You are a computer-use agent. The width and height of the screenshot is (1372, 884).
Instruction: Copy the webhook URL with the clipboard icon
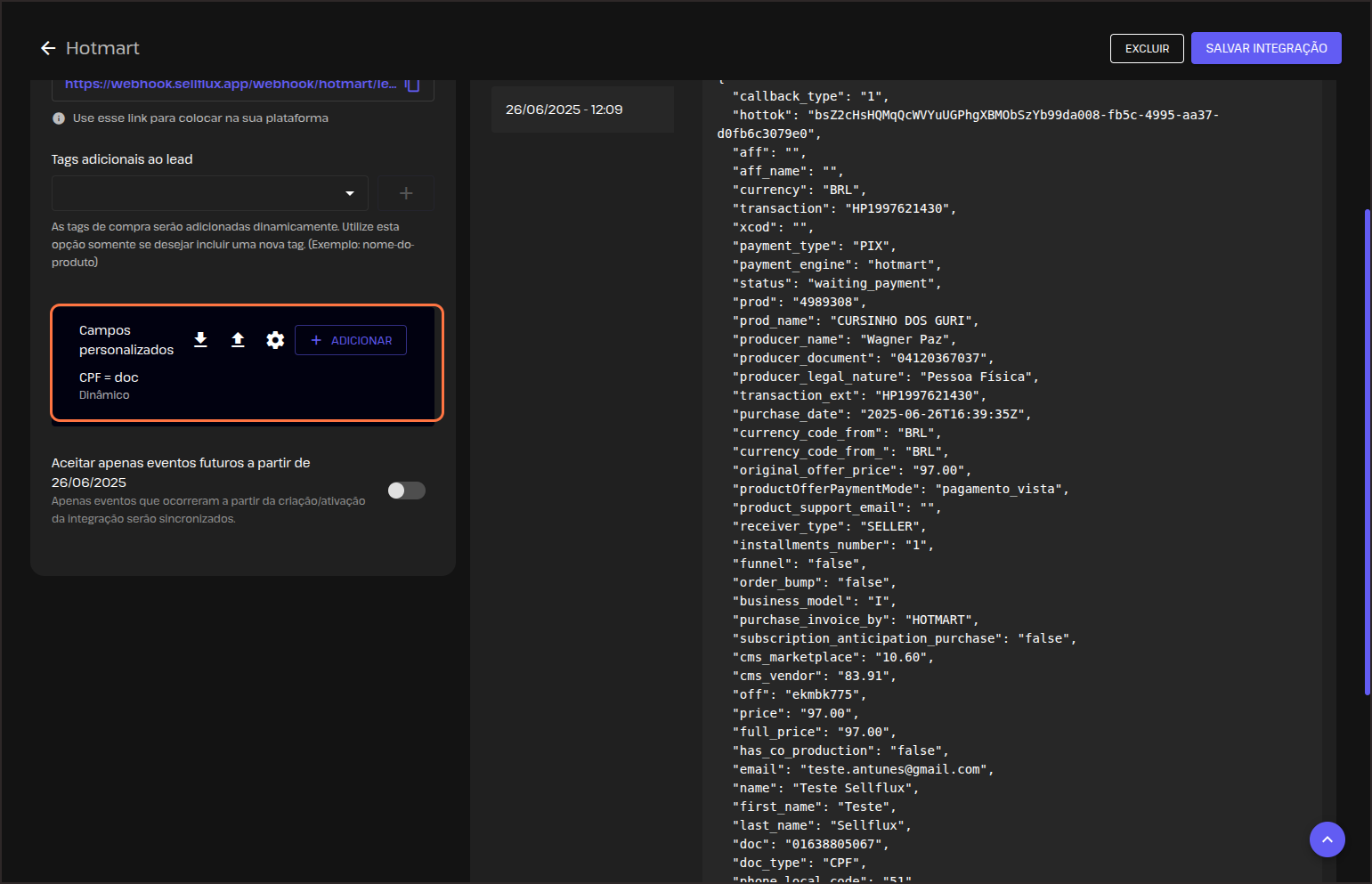[412, 85]
